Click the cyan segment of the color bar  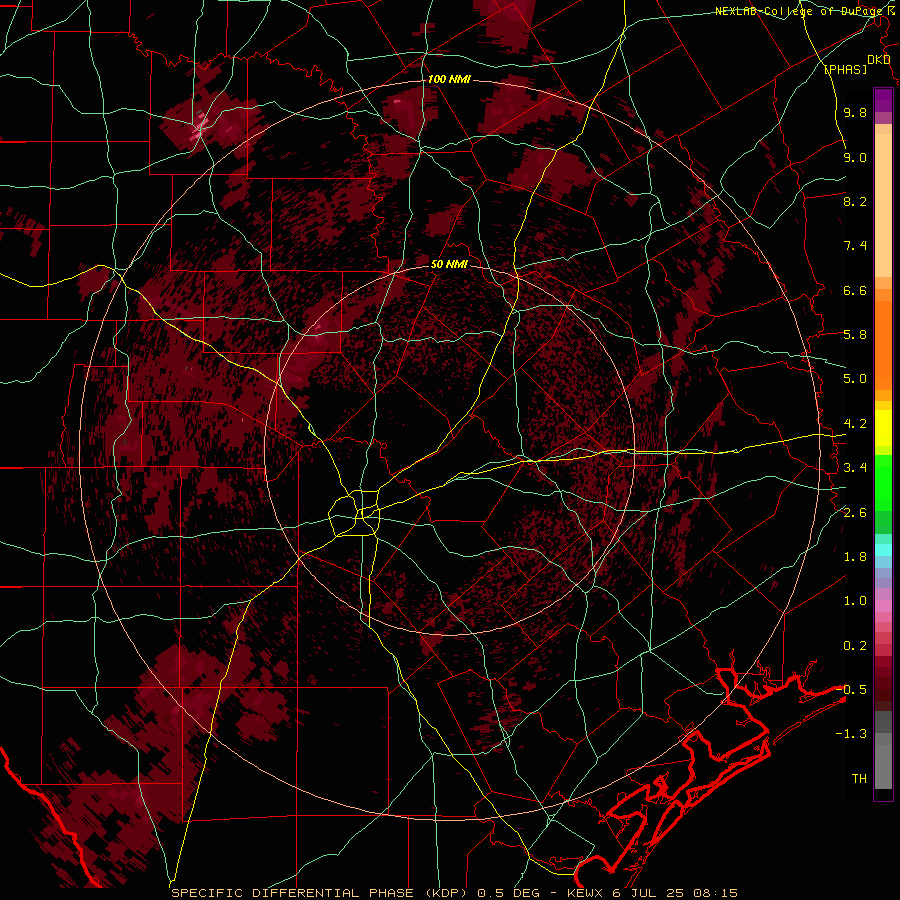883,550
